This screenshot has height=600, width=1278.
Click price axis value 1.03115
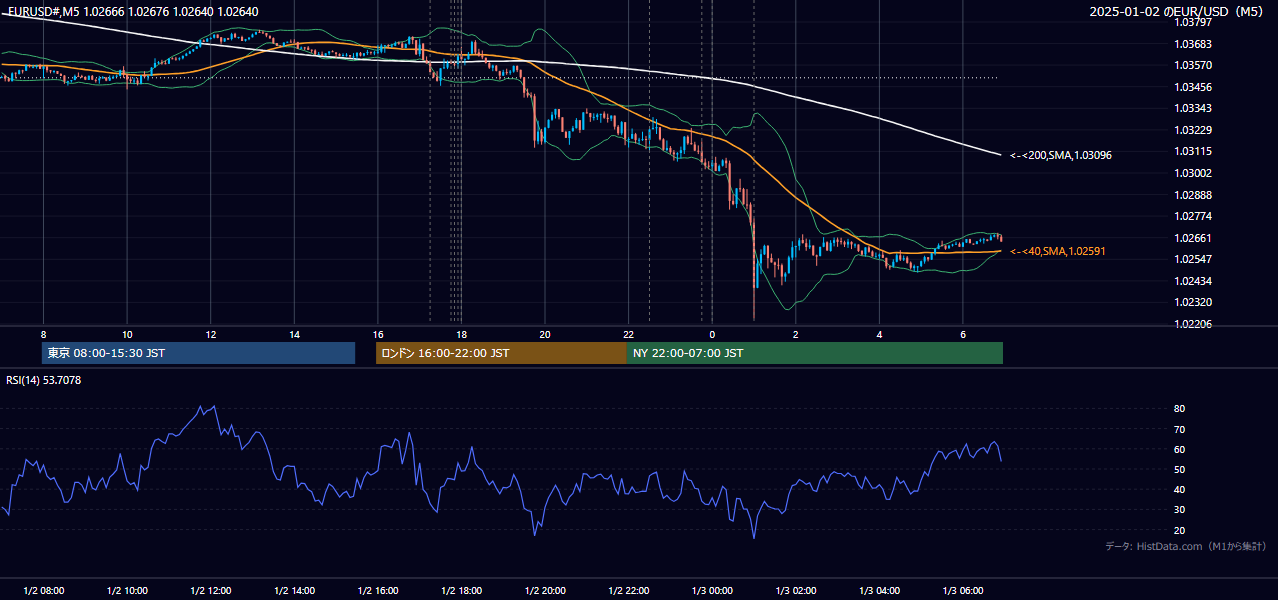pyautogui.click(x=1193, y=151)
